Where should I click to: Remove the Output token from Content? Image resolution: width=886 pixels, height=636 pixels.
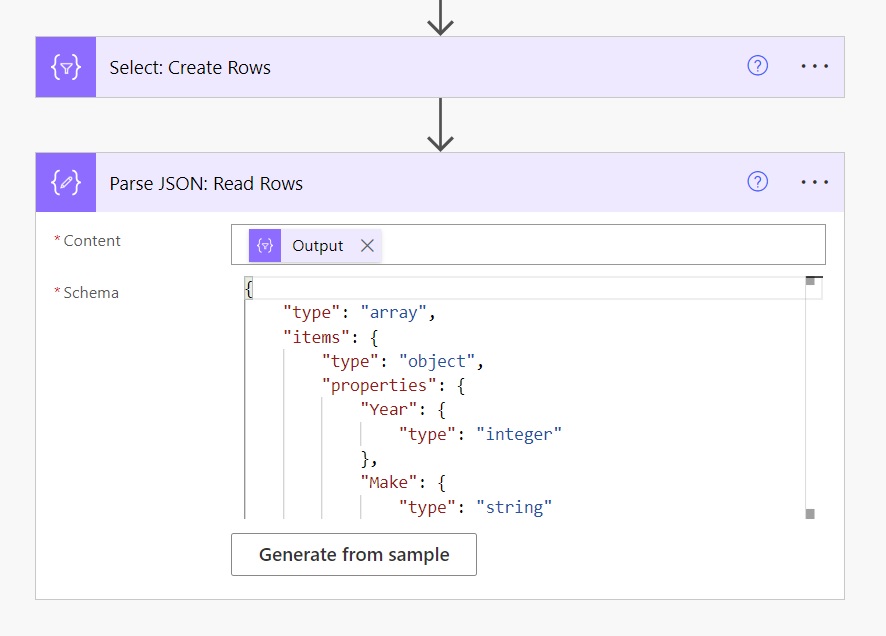367,246
